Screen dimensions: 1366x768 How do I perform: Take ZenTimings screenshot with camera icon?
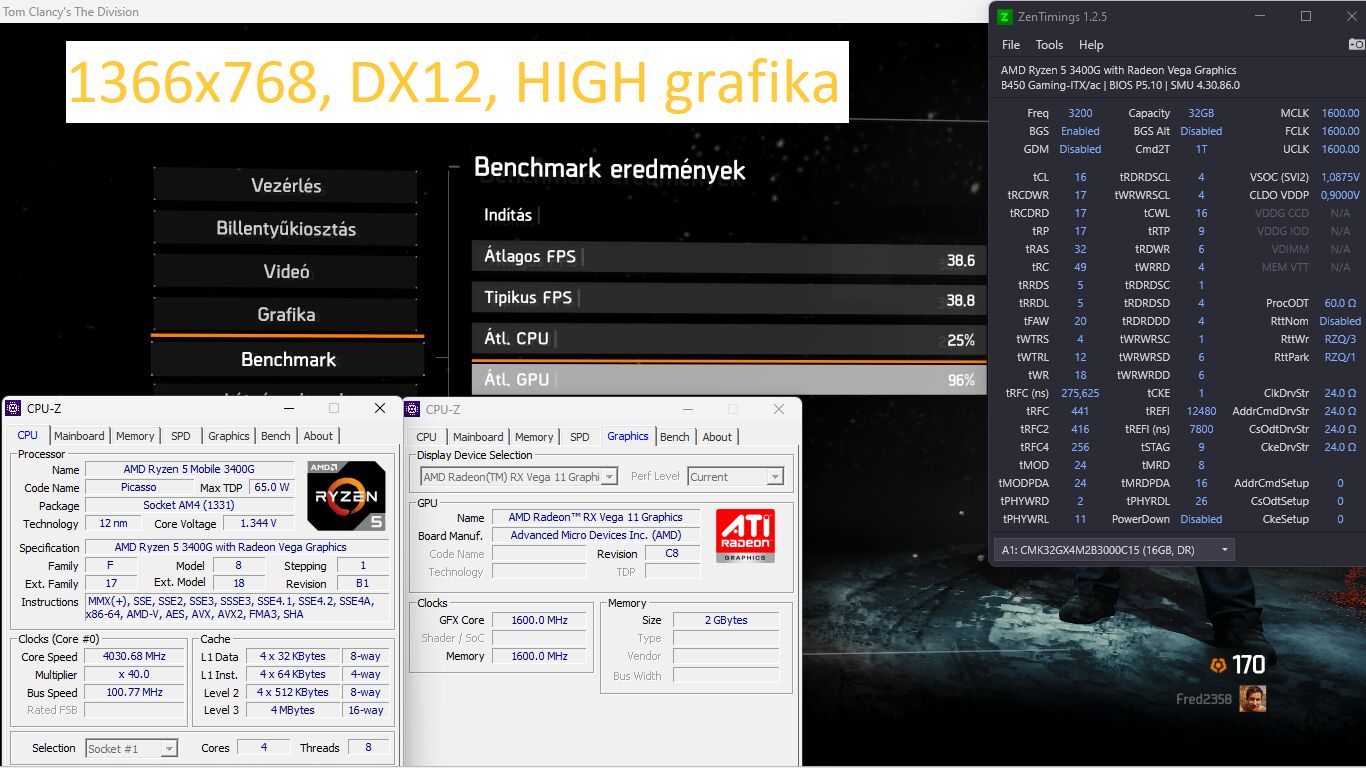[1356, 44]
